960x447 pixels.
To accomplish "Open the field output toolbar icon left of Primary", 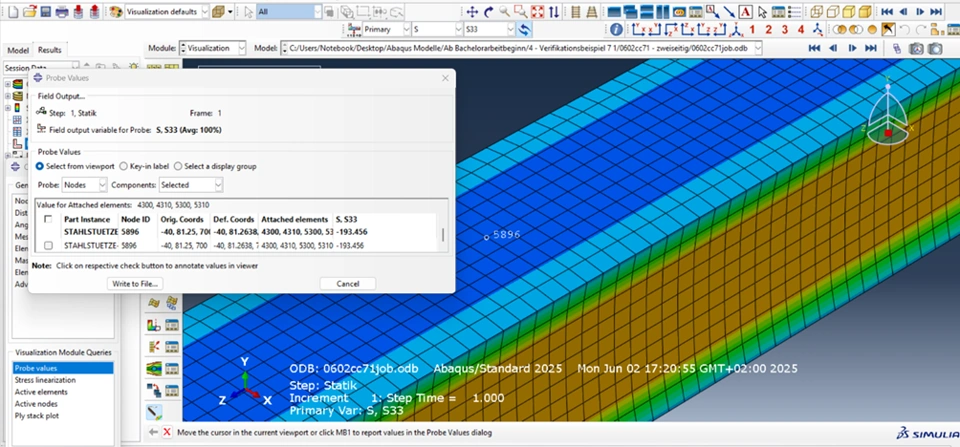I will pos(353,29).
